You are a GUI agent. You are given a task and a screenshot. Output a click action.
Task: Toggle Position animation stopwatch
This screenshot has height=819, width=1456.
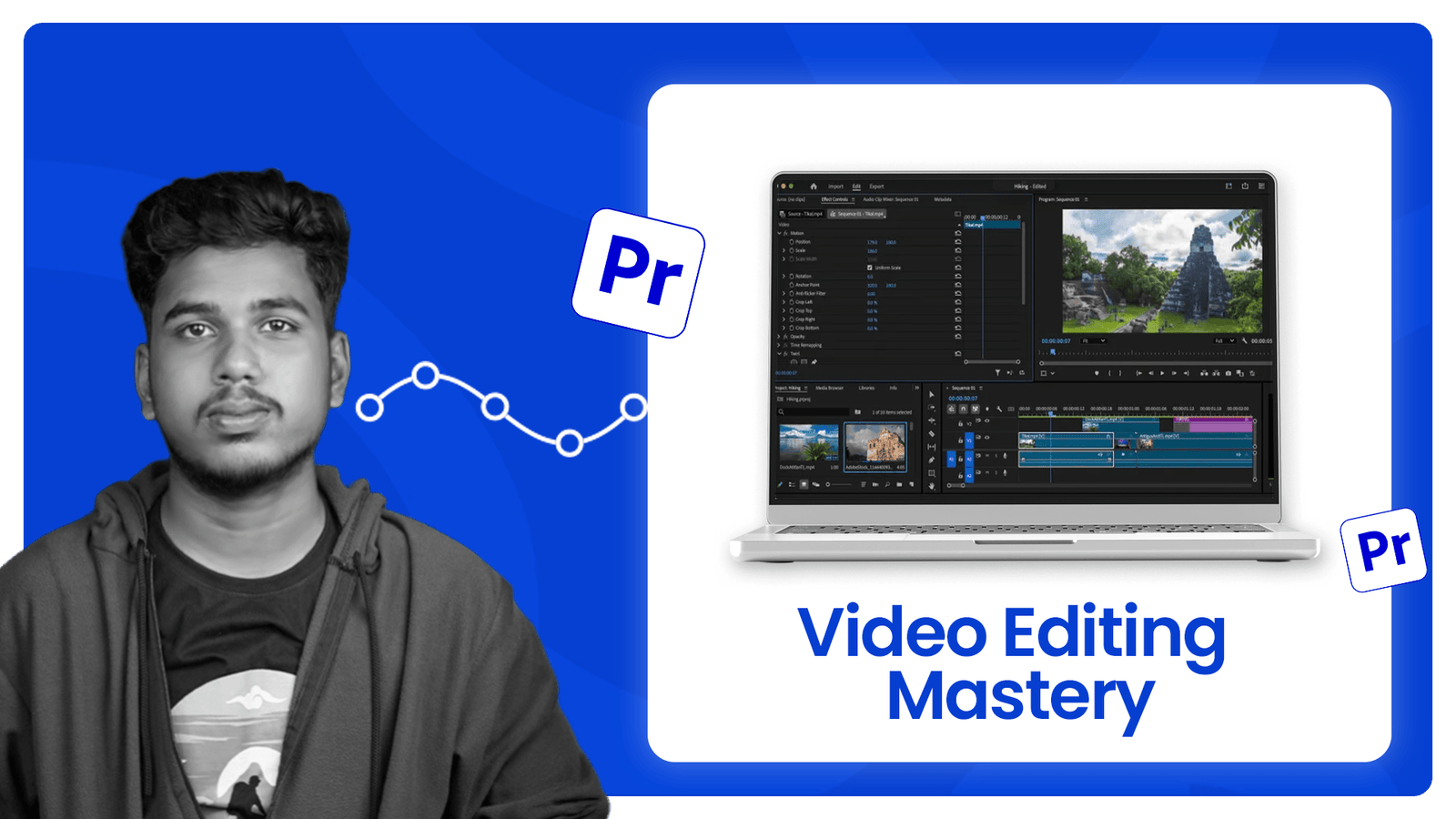pos(792,242)
